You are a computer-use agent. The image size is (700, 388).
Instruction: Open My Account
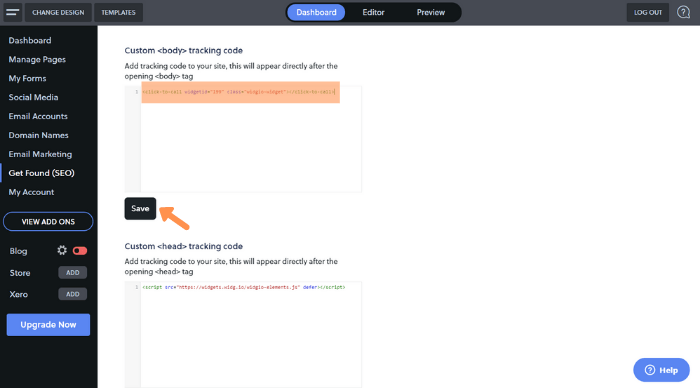tap(31, 192)
